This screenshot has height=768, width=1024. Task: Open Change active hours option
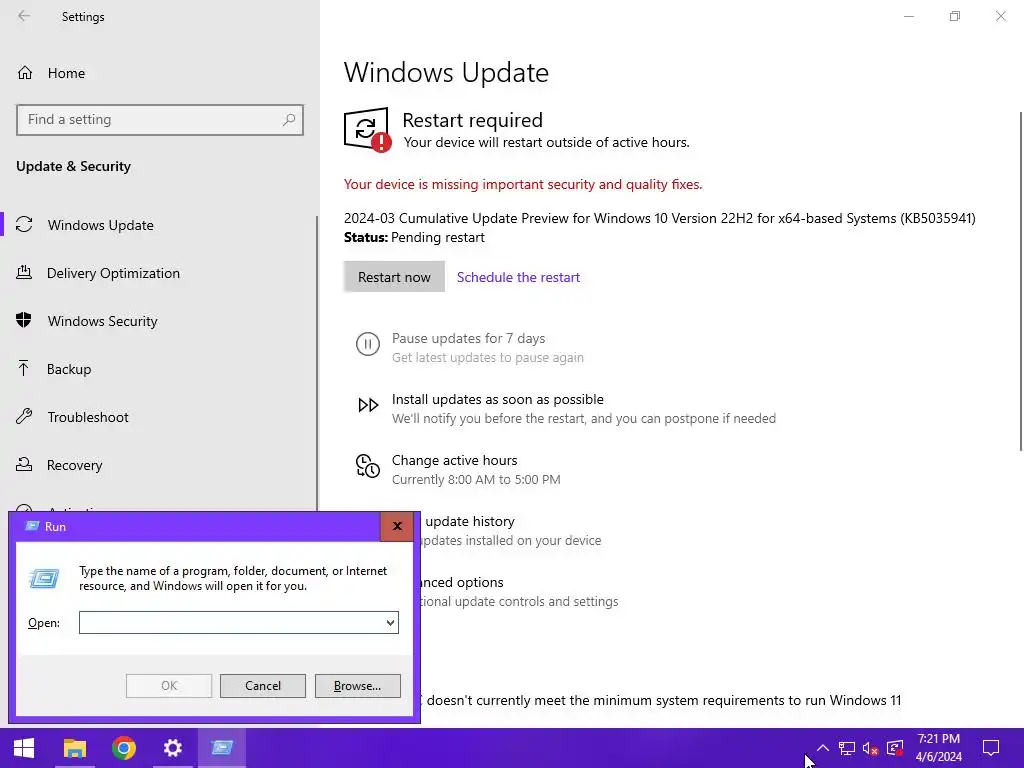pyautogui.click(x=455, y=460)
